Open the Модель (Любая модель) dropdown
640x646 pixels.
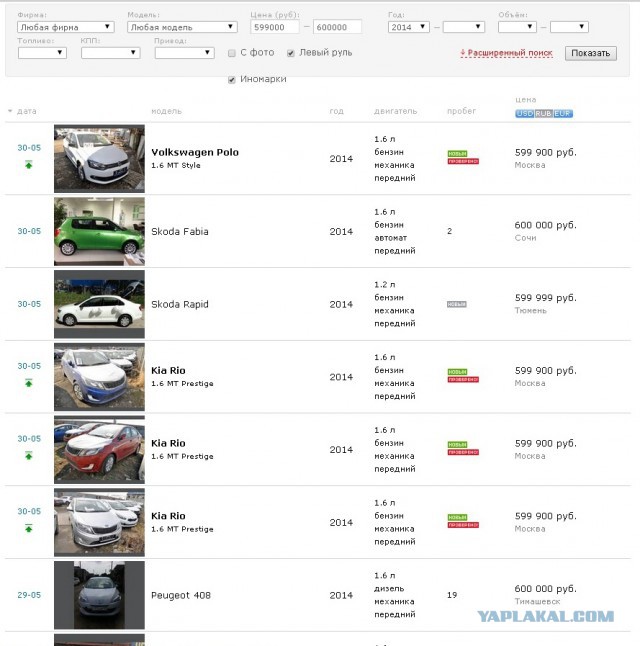(x=182, y=27)
